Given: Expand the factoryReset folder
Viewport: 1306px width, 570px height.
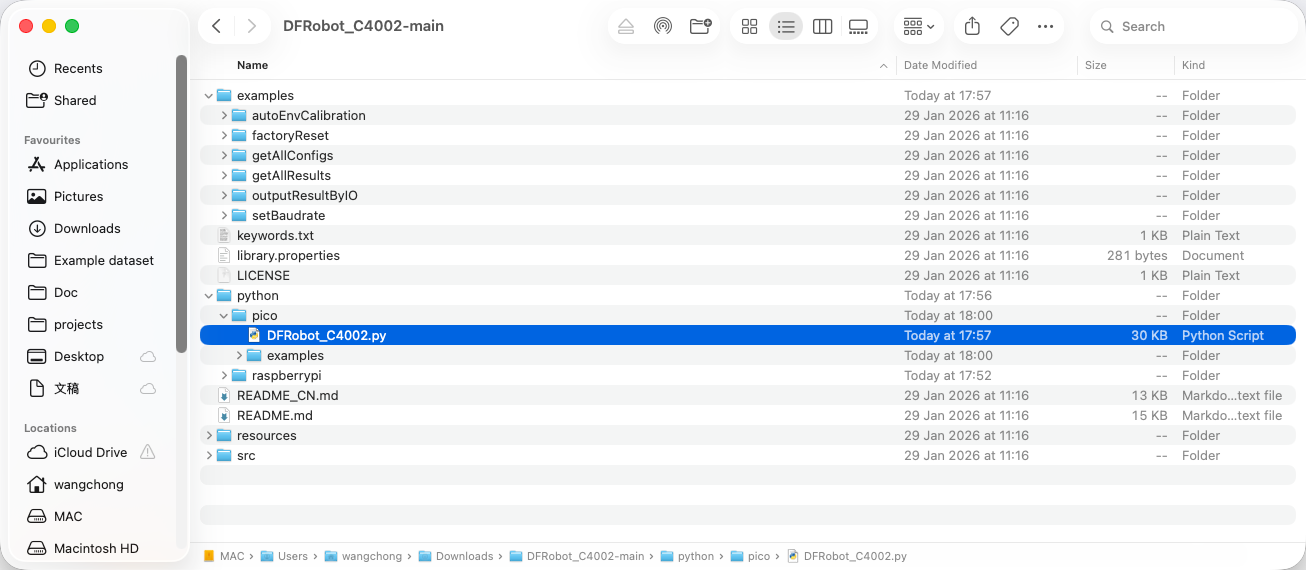Looking at the screenshot, I should tap(224, 136).
